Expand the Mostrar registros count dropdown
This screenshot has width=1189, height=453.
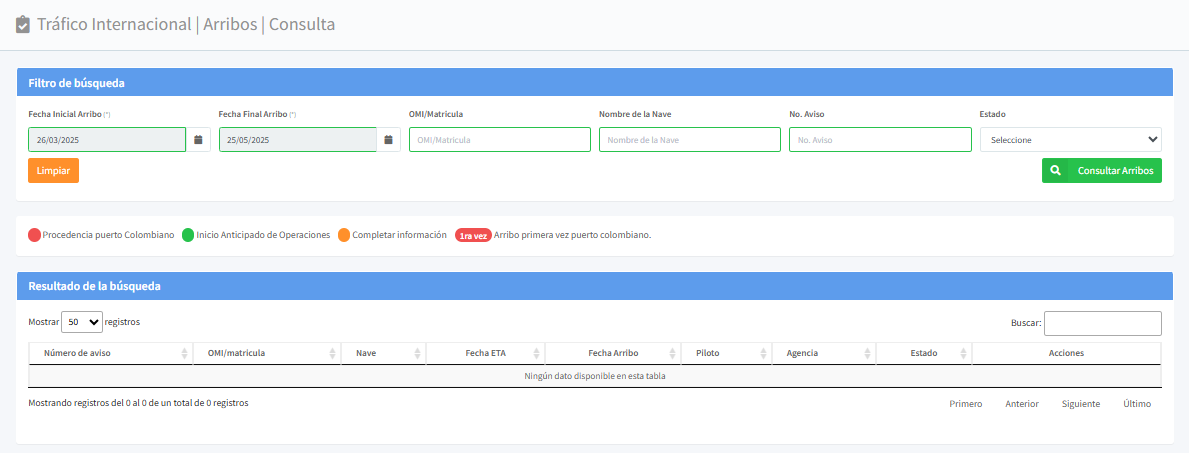[x=82, y=322]
